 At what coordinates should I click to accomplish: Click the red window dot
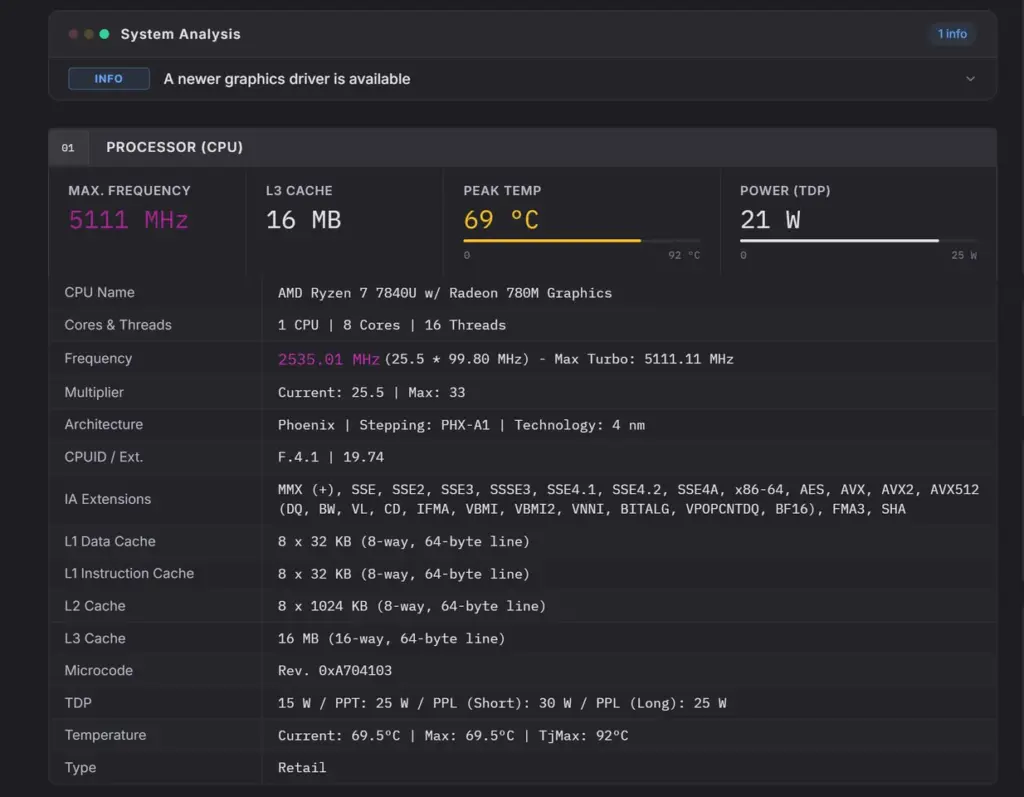pyautogui.click(x=73, y=34)
